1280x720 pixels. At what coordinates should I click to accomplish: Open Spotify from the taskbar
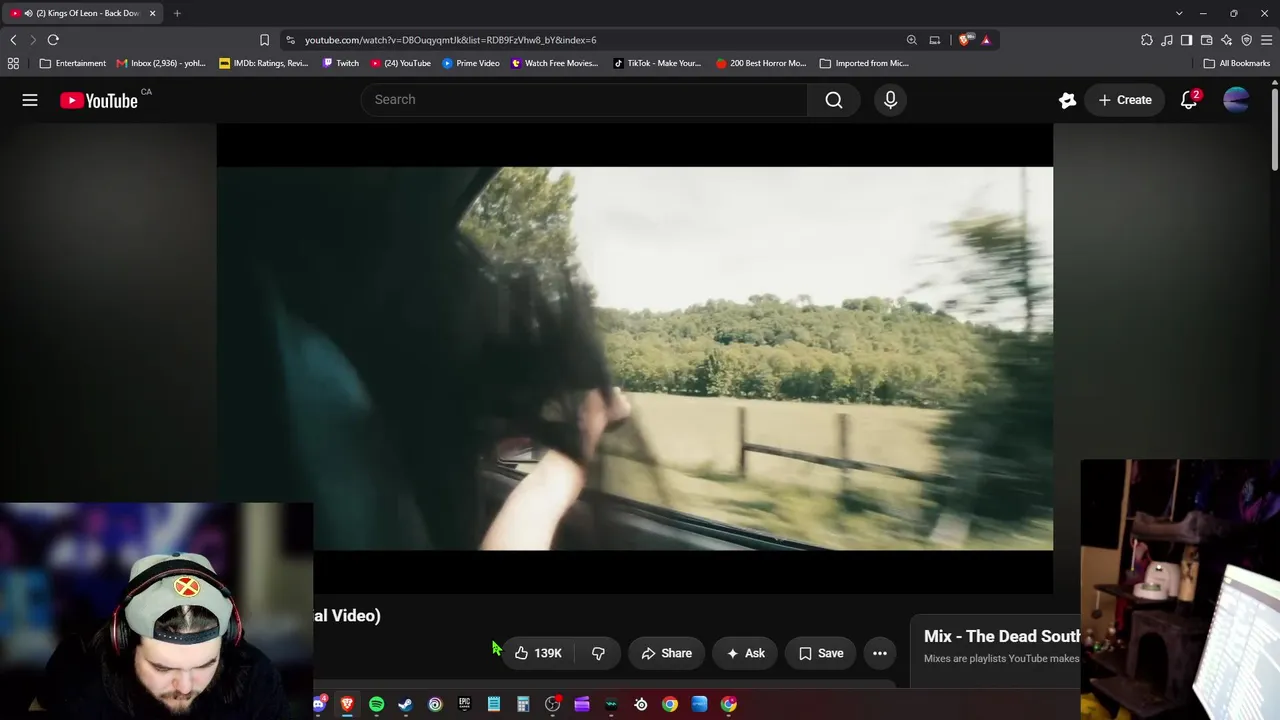coord(376,705)
